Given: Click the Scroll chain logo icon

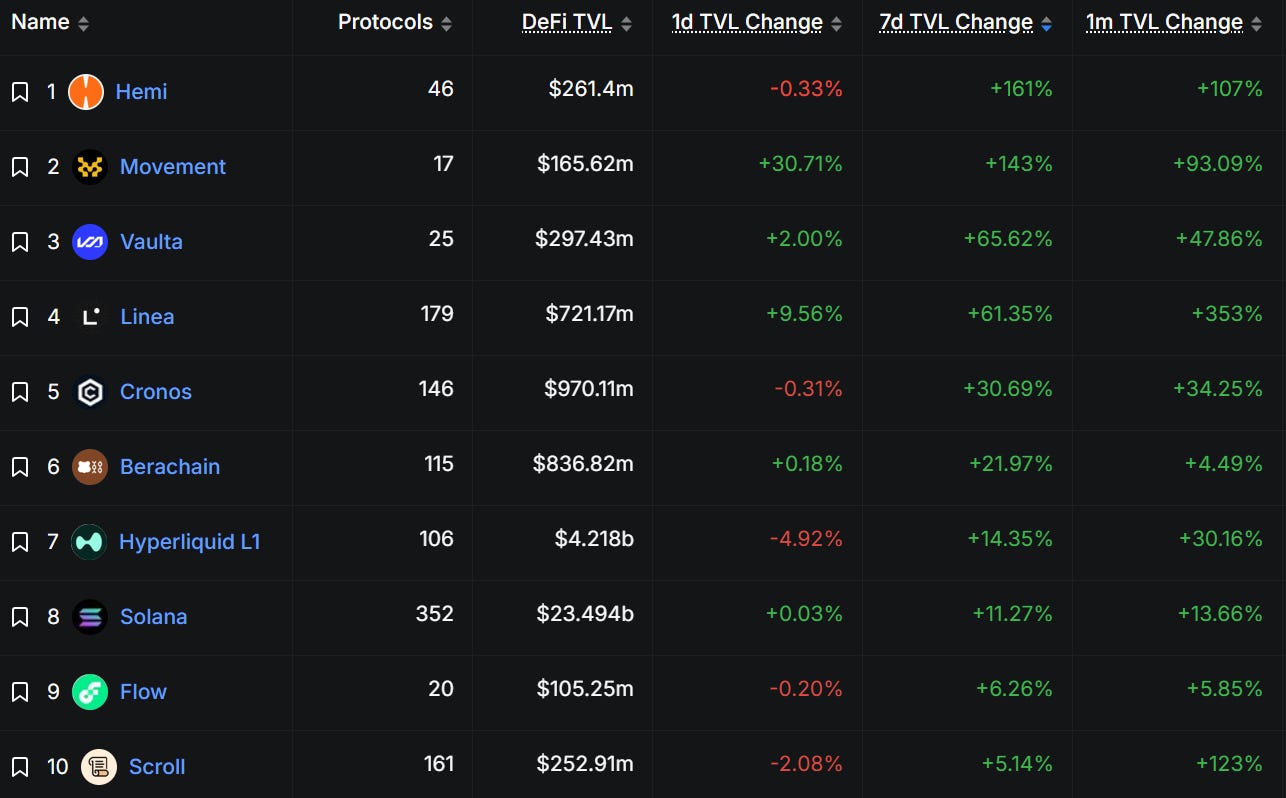Looking at the screenshot, I should [99, 767].
